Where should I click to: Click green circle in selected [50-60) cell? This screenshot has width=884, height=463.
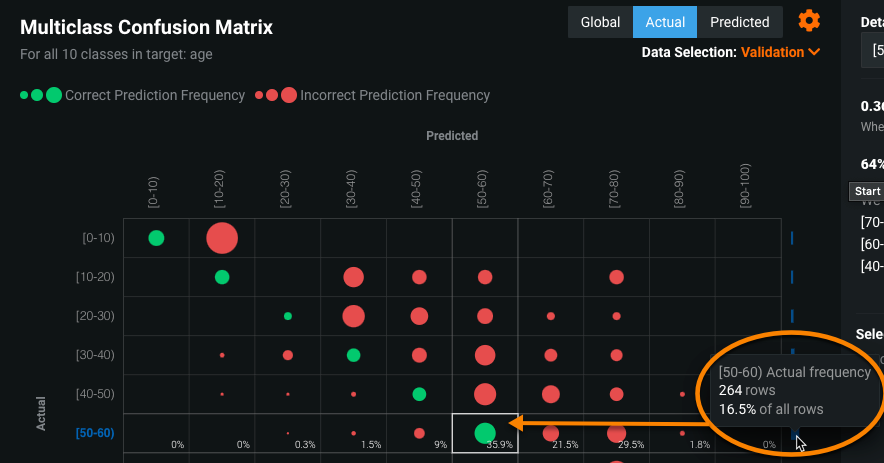click(485, 433)
